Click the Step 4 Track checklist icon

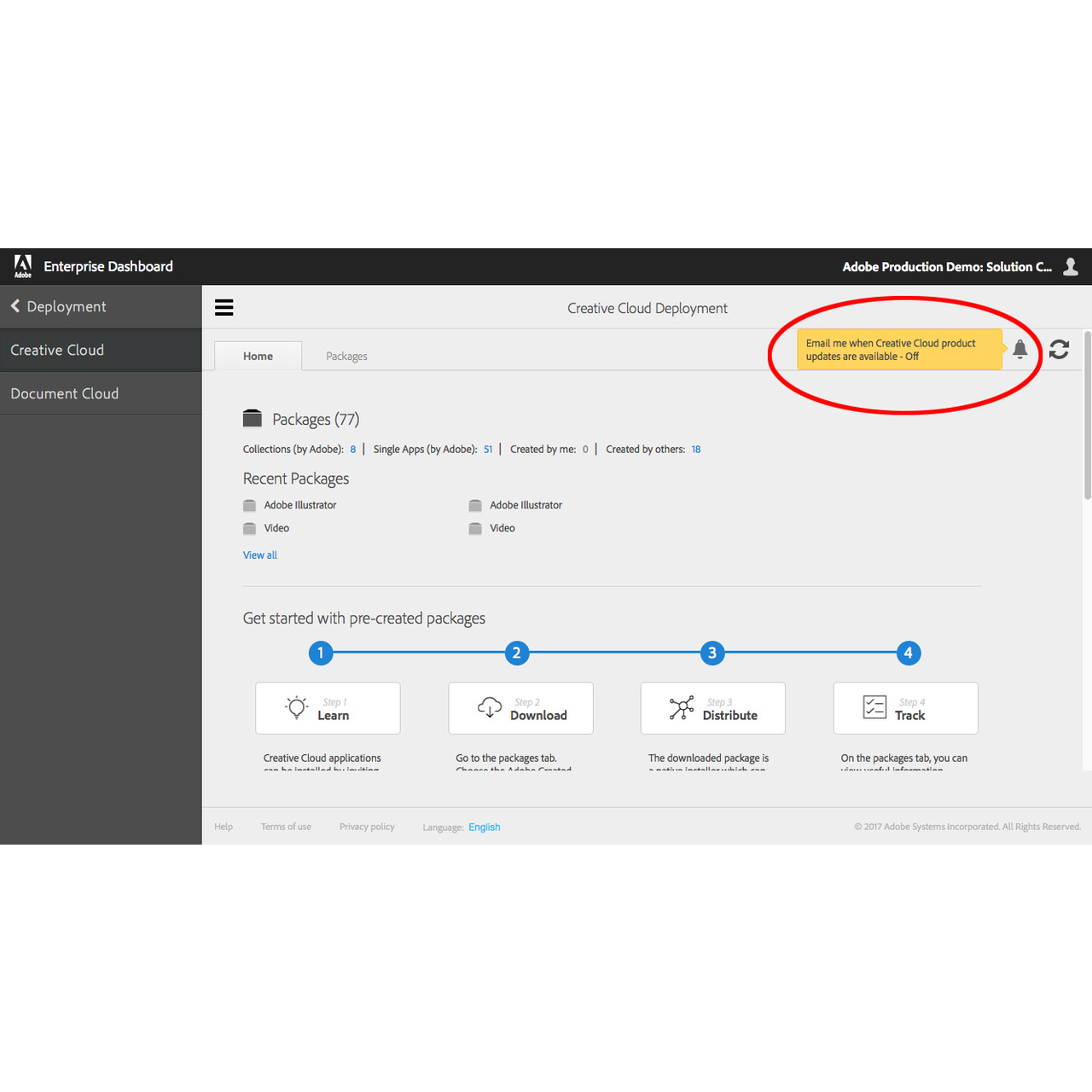point(874,707)
